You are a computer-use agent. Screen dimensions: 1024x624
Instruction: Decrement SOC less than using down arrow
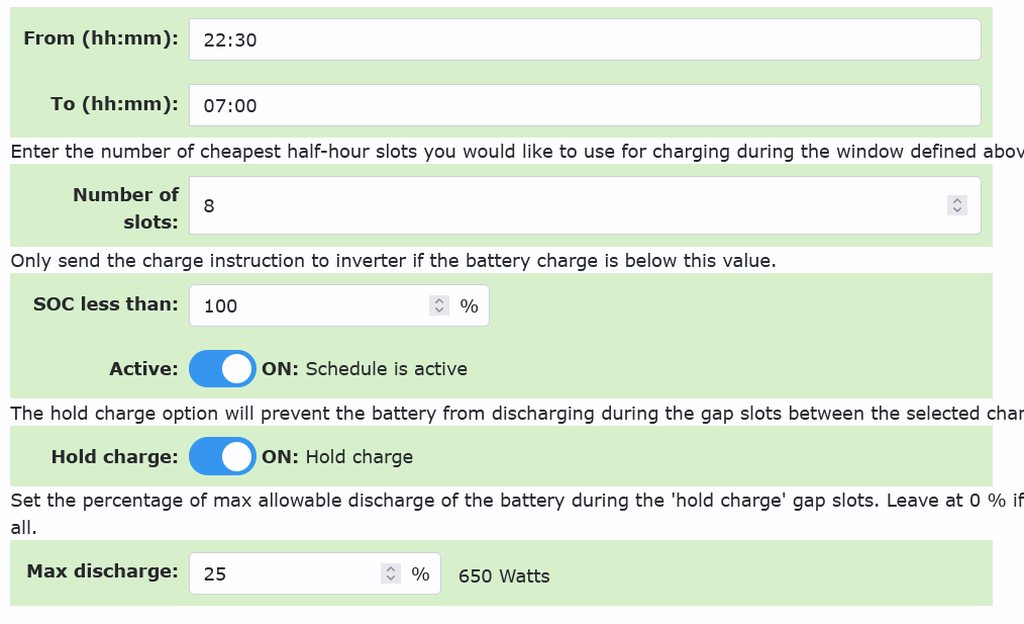pos(439,311)
